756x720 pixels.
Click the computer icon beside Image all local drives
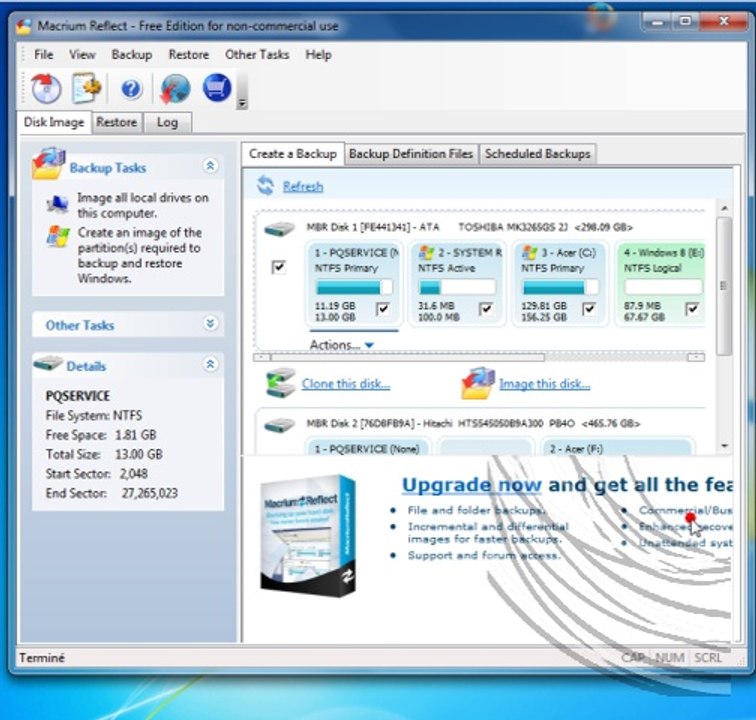57,204
